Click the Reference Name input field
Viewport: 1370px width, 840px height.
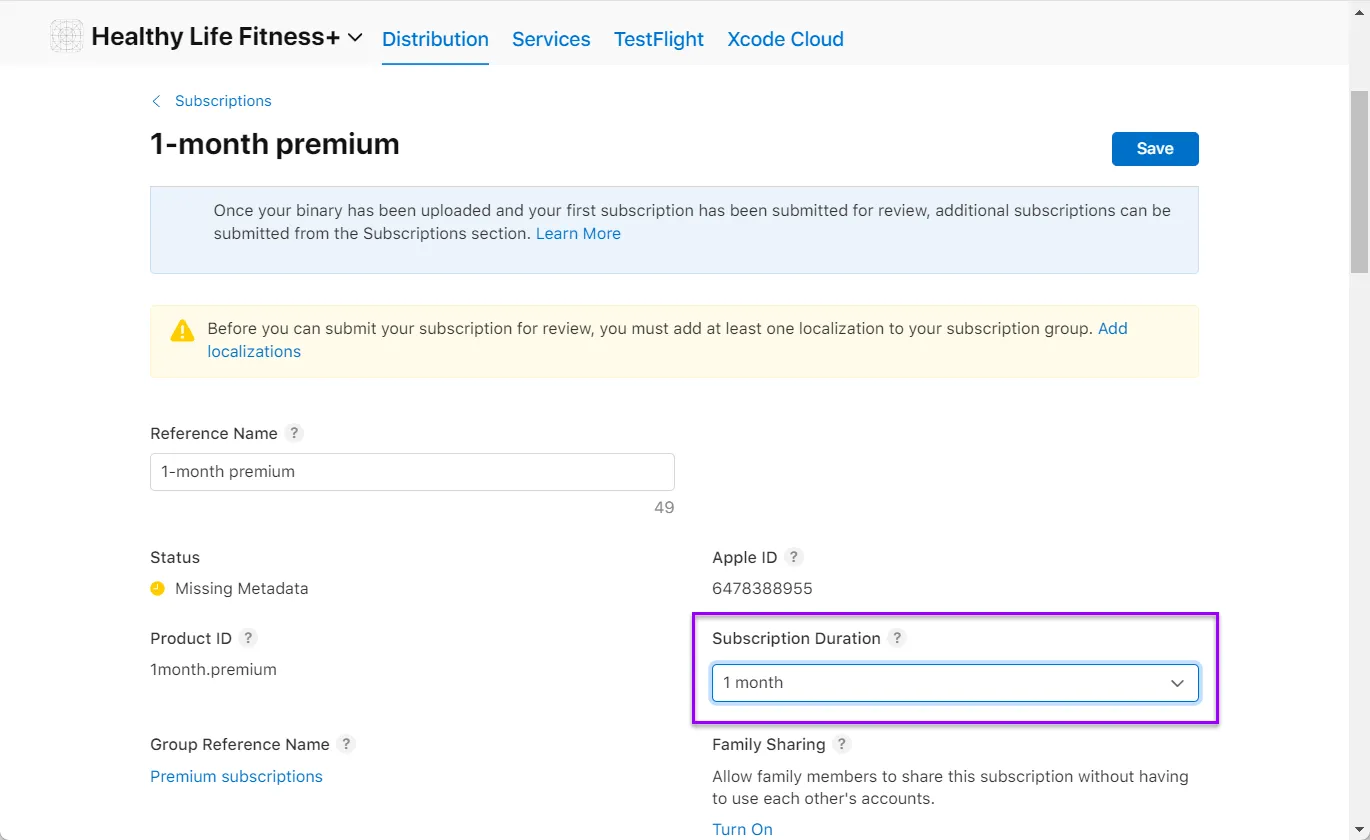point(412,471)
